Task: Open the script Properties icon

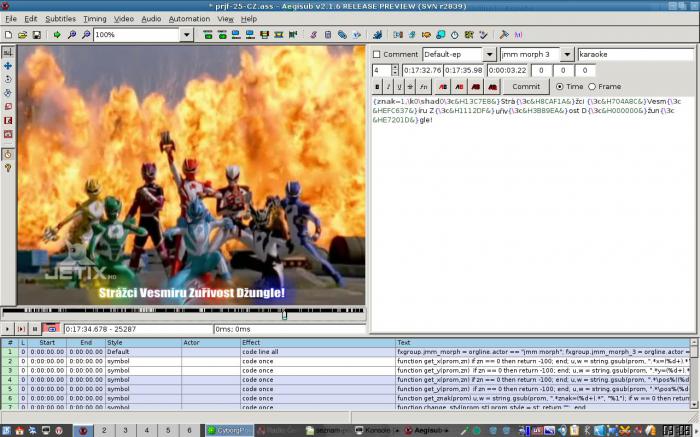Action: click(328, 34)
